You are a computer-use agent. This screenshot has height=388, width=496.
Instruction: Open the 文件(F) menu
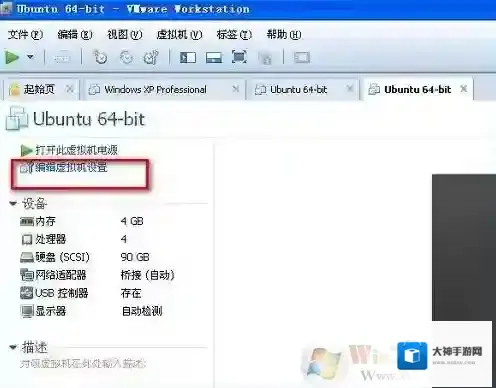click(x=25, y=34)
